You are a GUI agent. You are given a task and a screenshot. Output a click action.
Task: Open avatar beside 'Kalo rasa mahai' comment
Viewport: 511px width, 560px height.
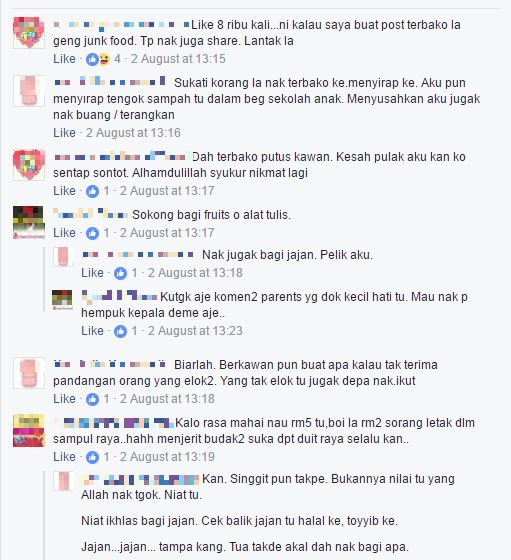click(29, 431)
